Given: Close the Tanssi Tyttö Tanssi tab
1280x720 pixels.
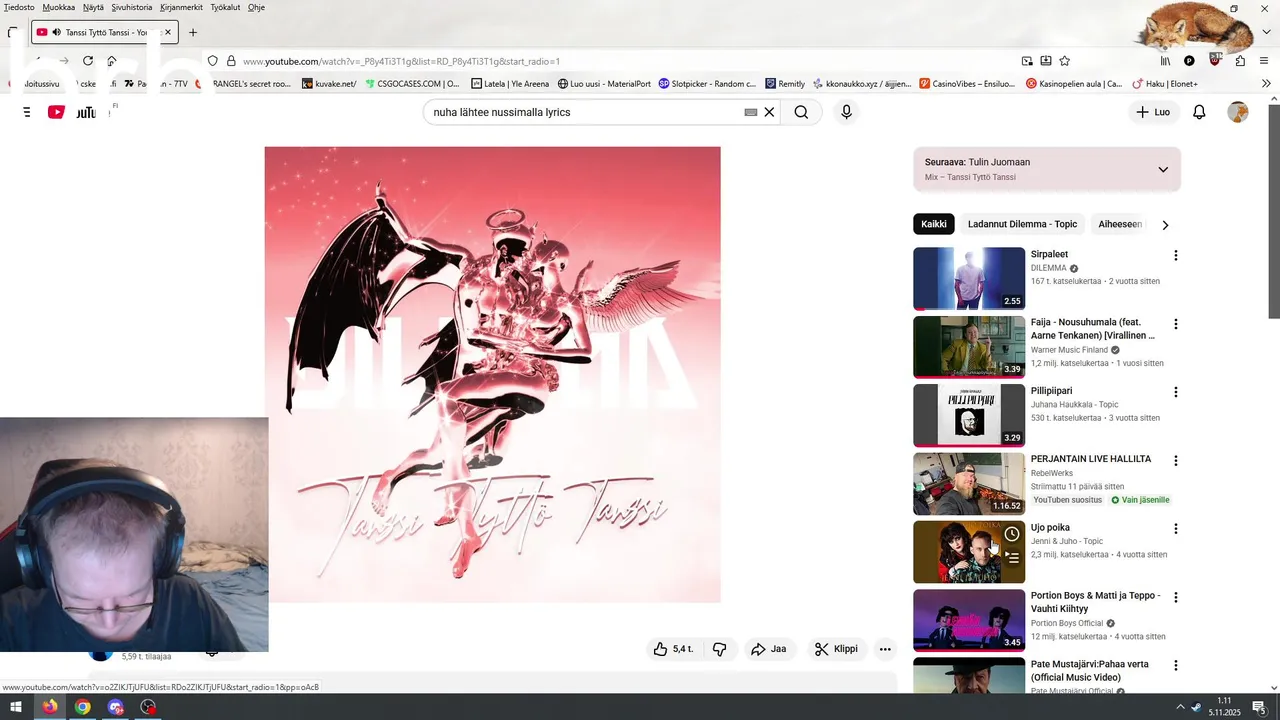Looking at the screenshot, I should click(x=168, y=32).
